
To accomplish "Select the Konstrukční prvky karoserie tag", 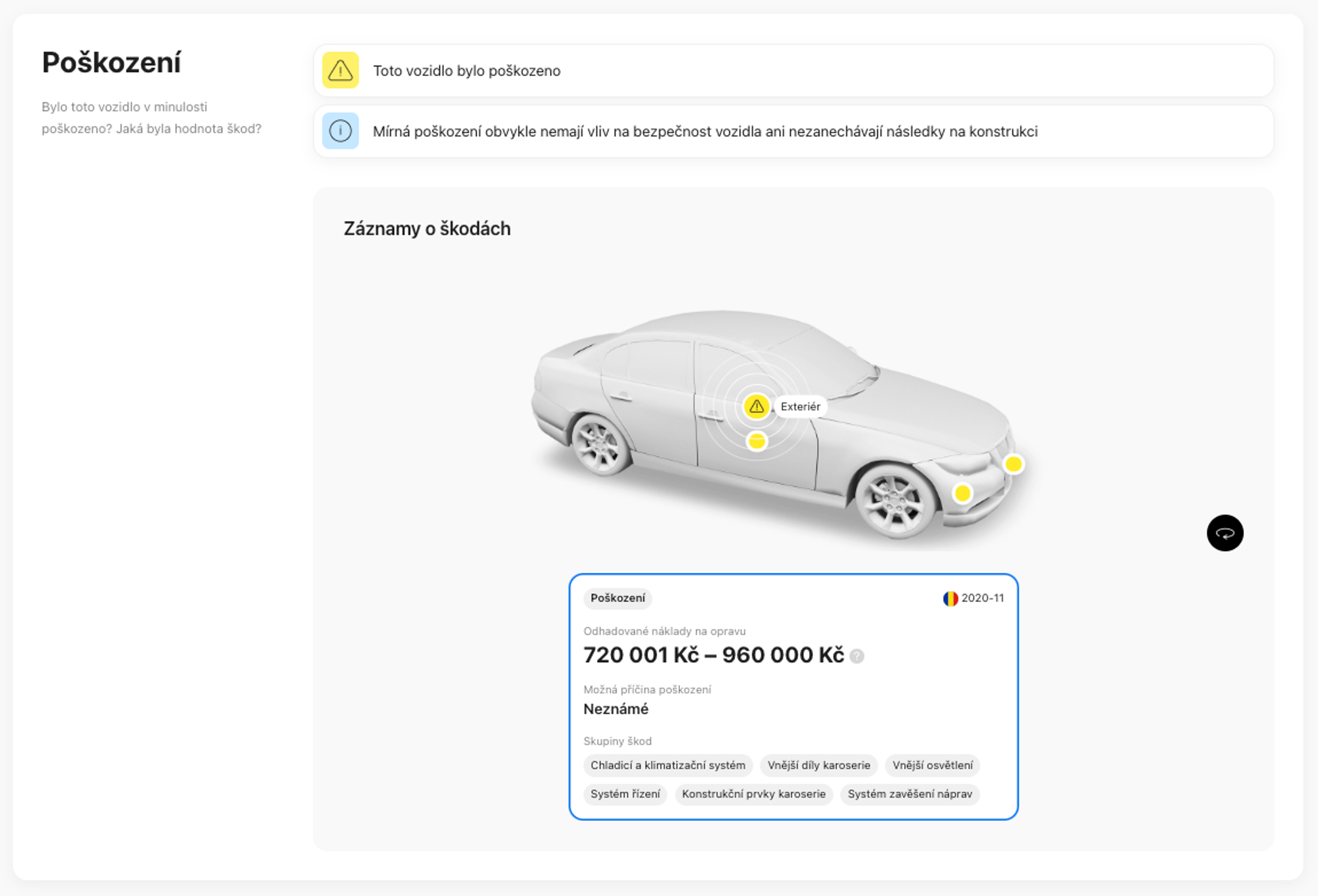I will (x=753, y=794).
